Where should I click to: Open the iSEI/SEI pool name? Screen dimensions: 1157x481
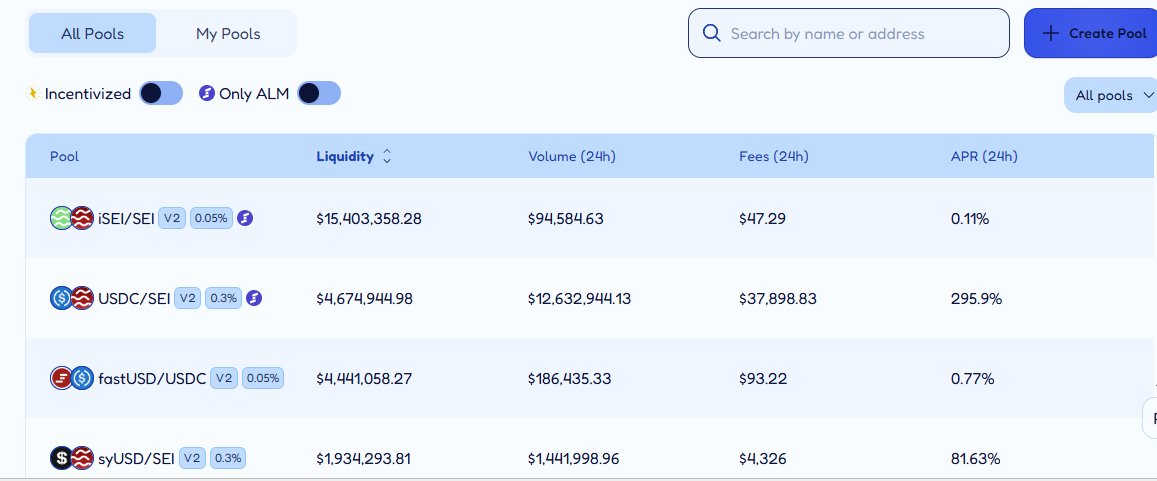coord(126,218)
